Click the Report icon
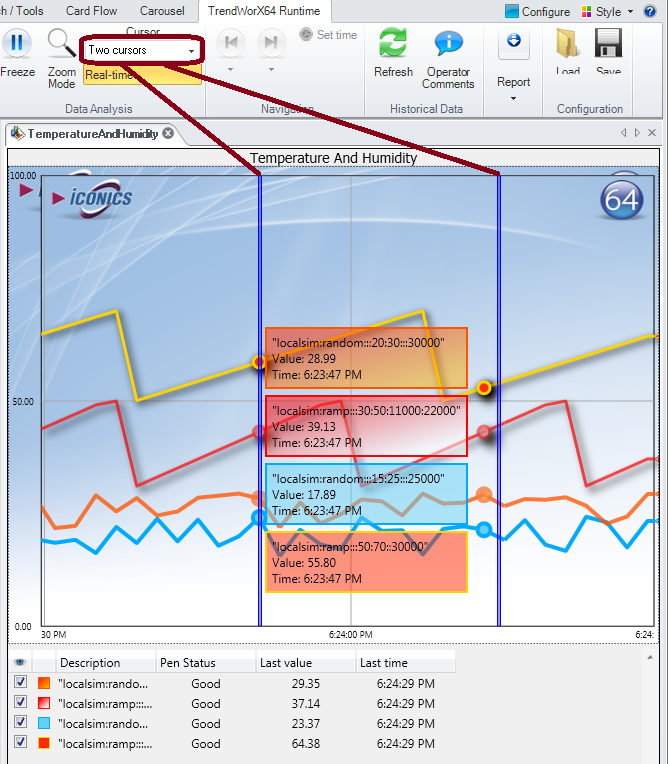The width and height of the screenshot is (668, 764). click(x=514, y=42)
